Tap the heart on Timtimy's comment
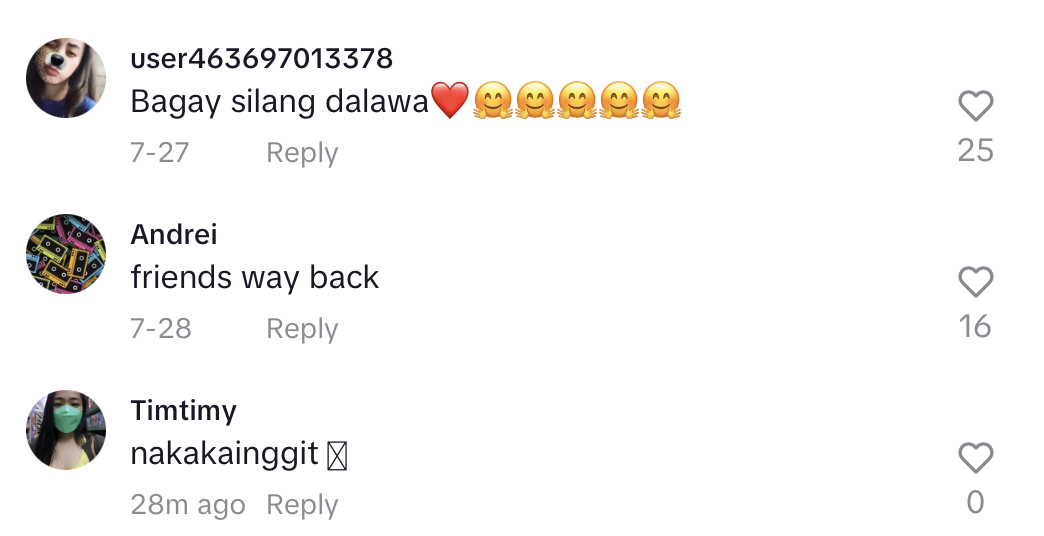Image resolution: width=1044 pixels, height=536 pixels. pyautogui.click(x=975, y=457)
